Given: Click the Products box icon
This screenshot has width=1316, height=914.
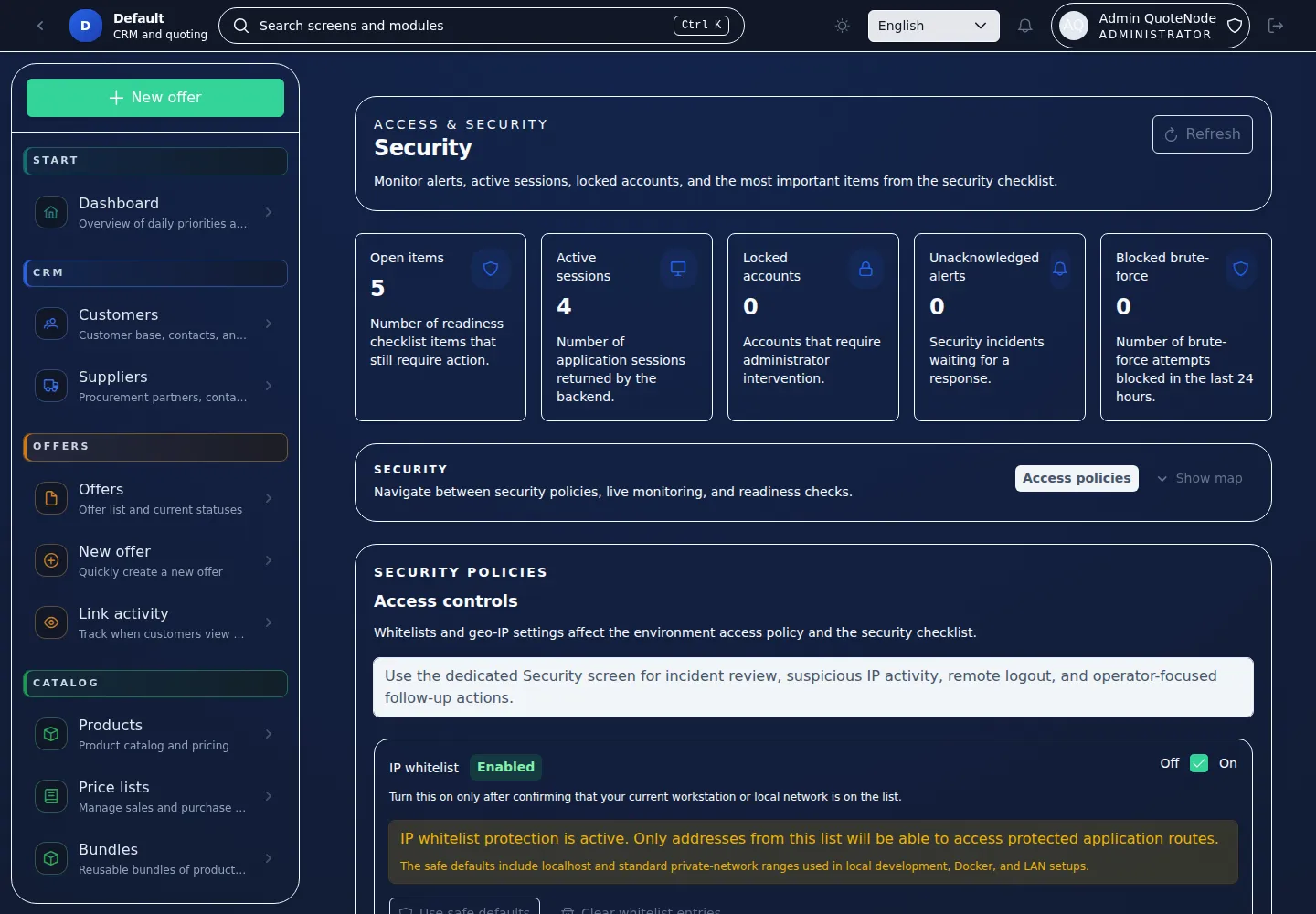Looking at the screenshot, I should [51, 734].
